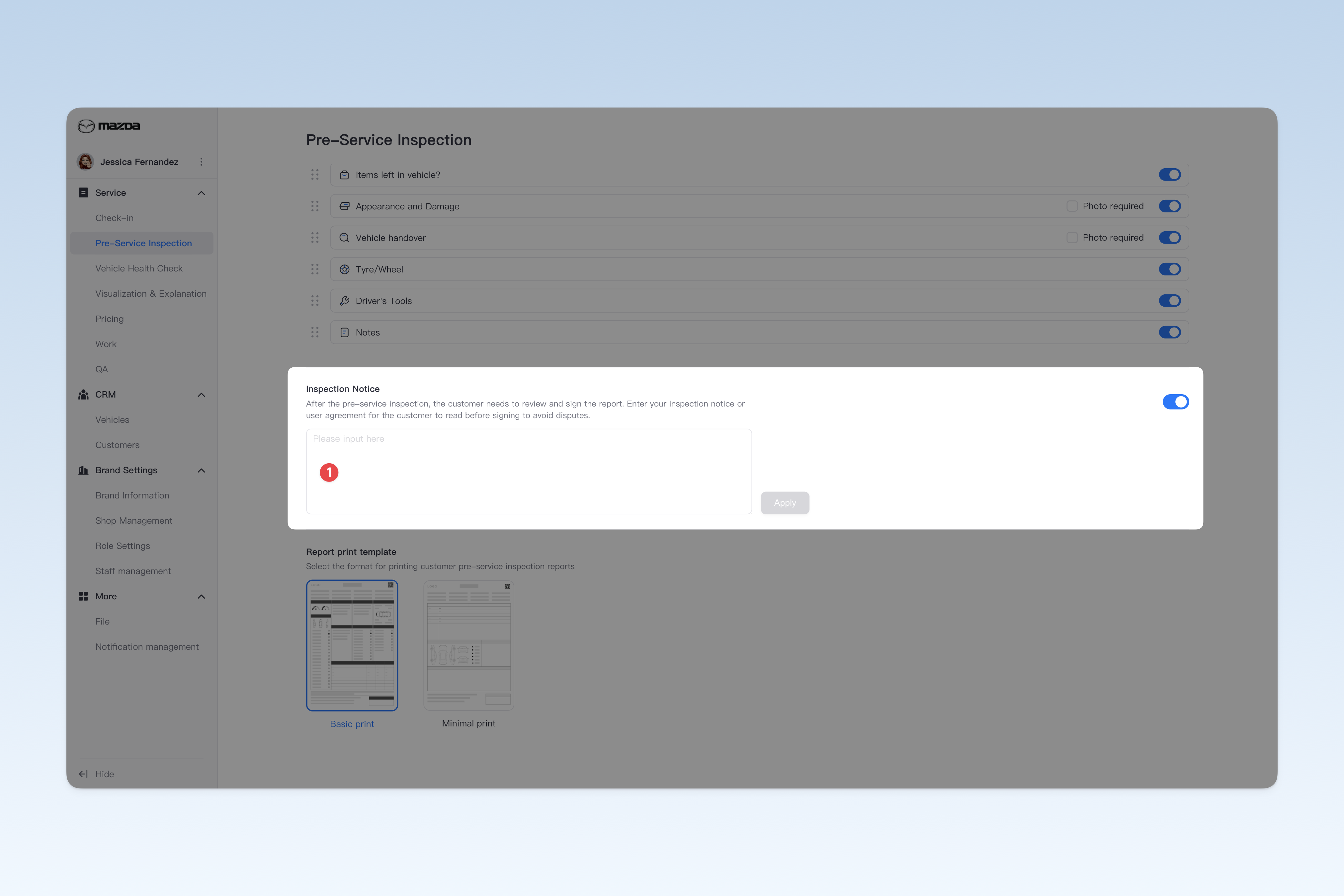Screen dimensions: 1344x896
Task: Click Jessica Fernandez's avatar picture
Action: (x=86, y=162)
